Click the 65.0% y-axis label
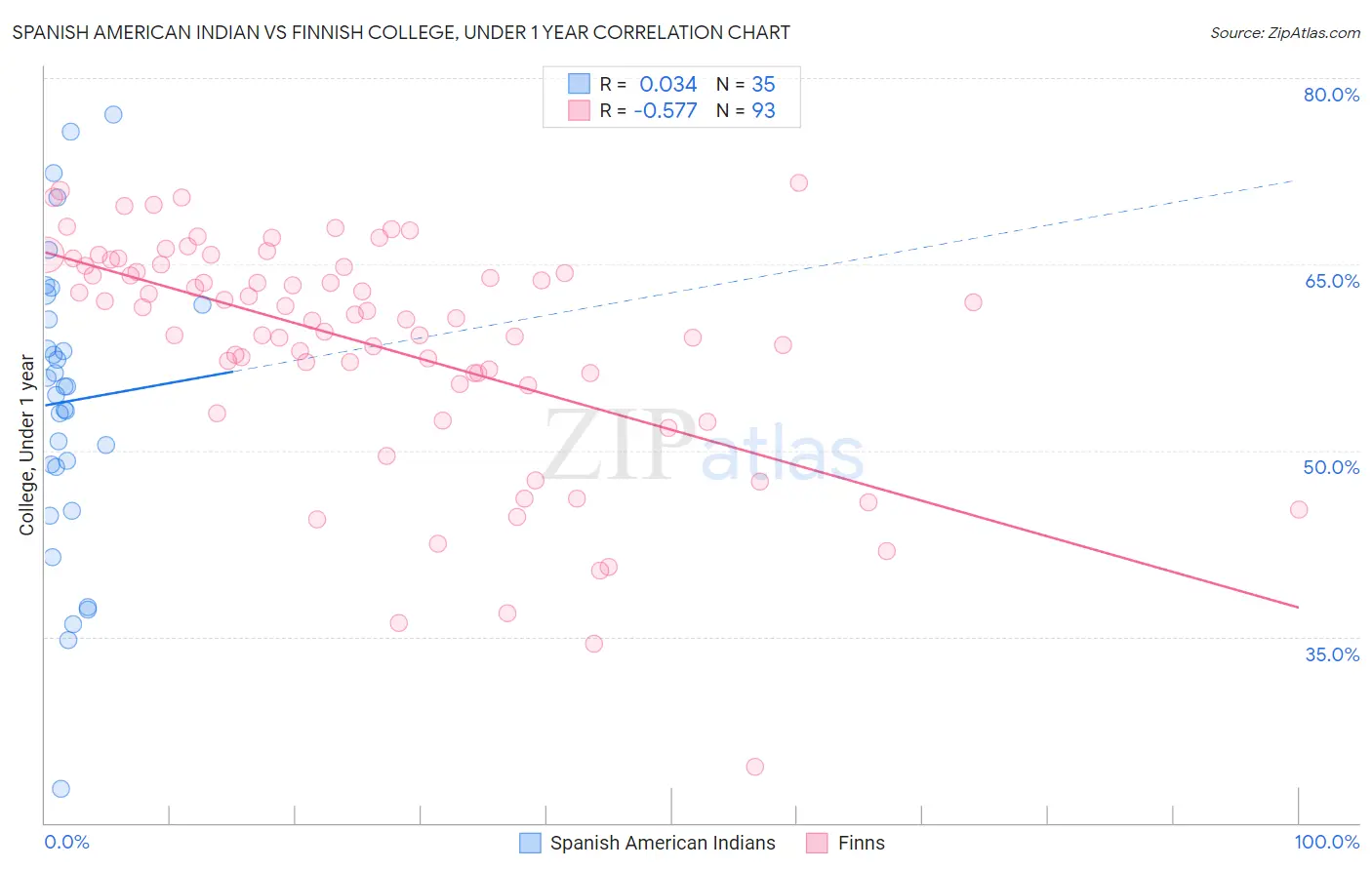 pyautogui.click(x=1331, y=281)
